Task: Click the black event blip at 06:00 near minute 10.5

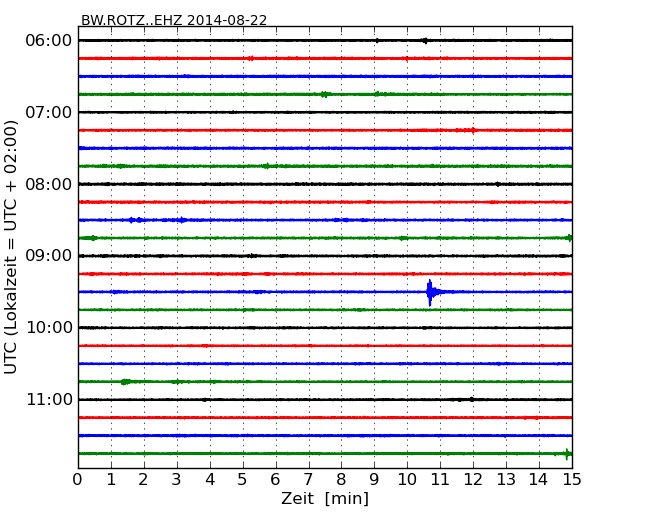Action: [x=425, y=41]
